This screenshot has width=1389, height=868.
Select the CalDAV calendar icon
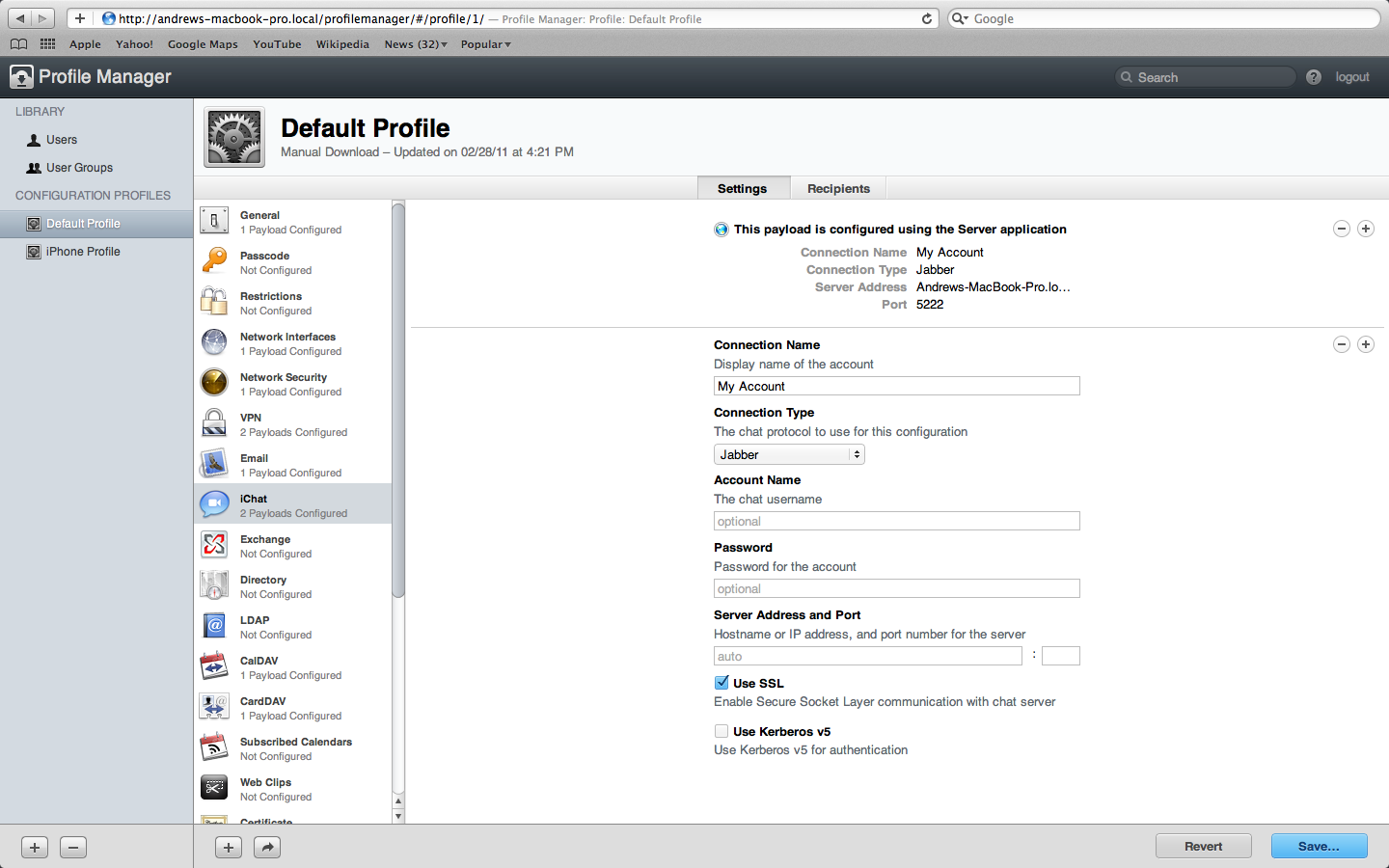[x=214, y=666]
